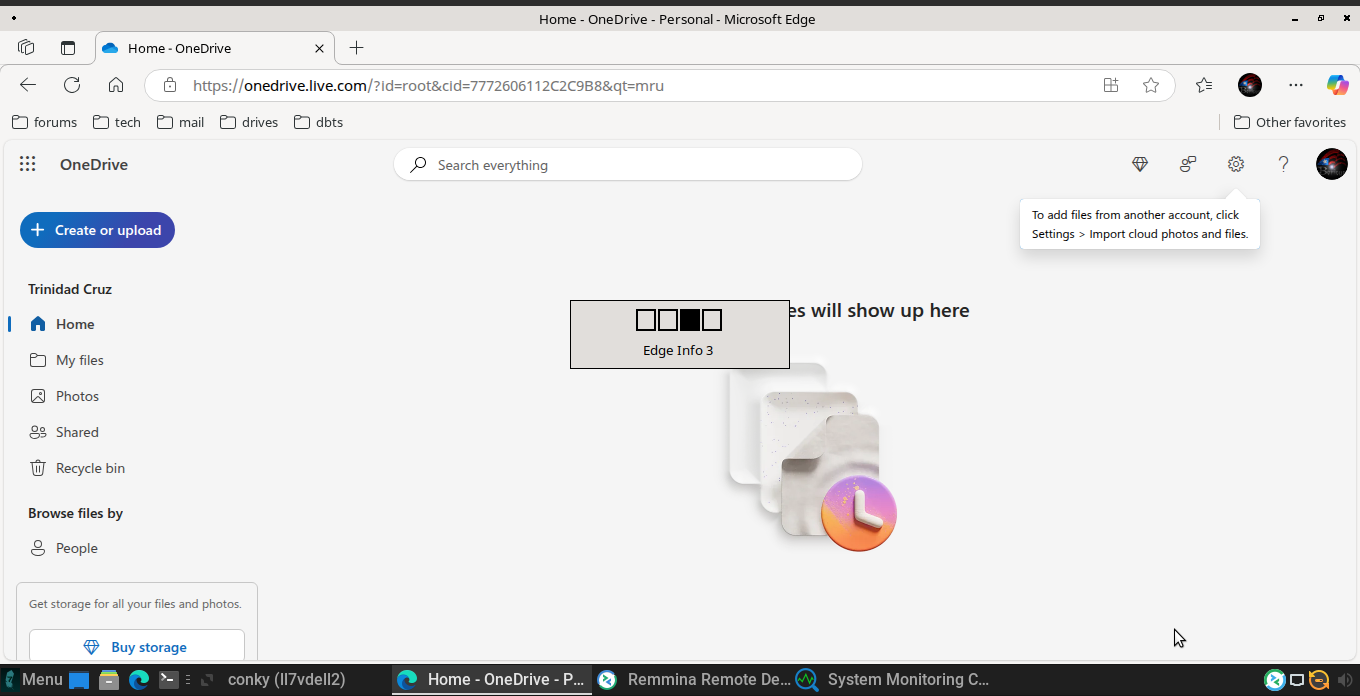Open the file manager from taskbar
Image resolution: width=1360 pixels, height=696 pixels.
[109, 680]
